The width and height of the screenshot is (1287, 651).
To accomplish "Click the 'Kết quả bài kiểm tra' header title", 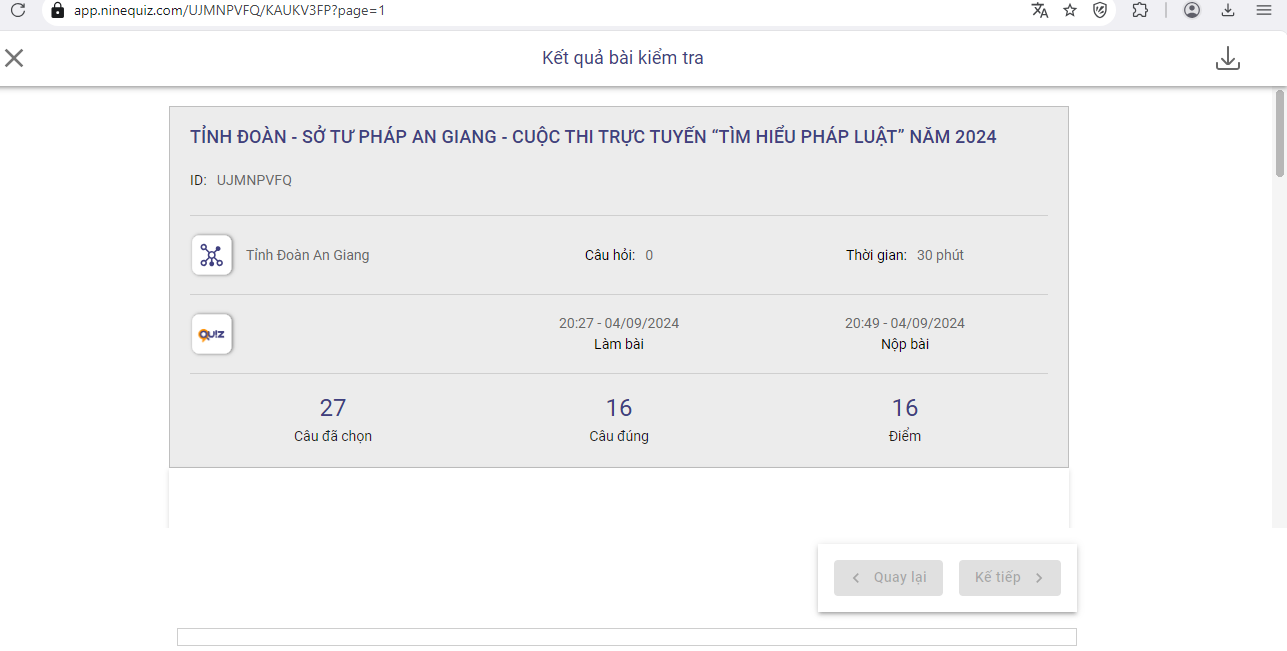I will [x=622, y=58].
